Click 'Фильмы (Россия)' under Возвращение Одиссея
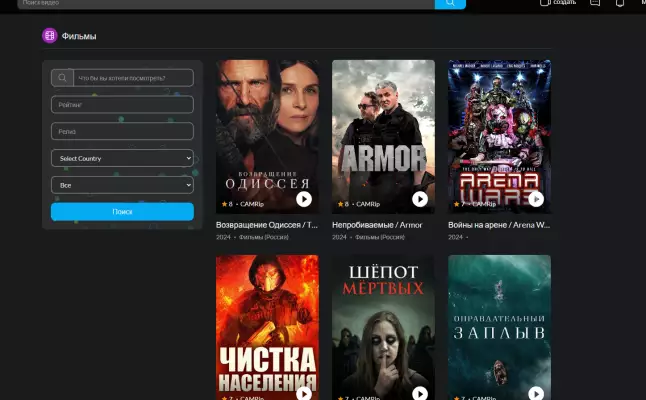This screenshot has width=646, height=400. [x=264, y=237]
